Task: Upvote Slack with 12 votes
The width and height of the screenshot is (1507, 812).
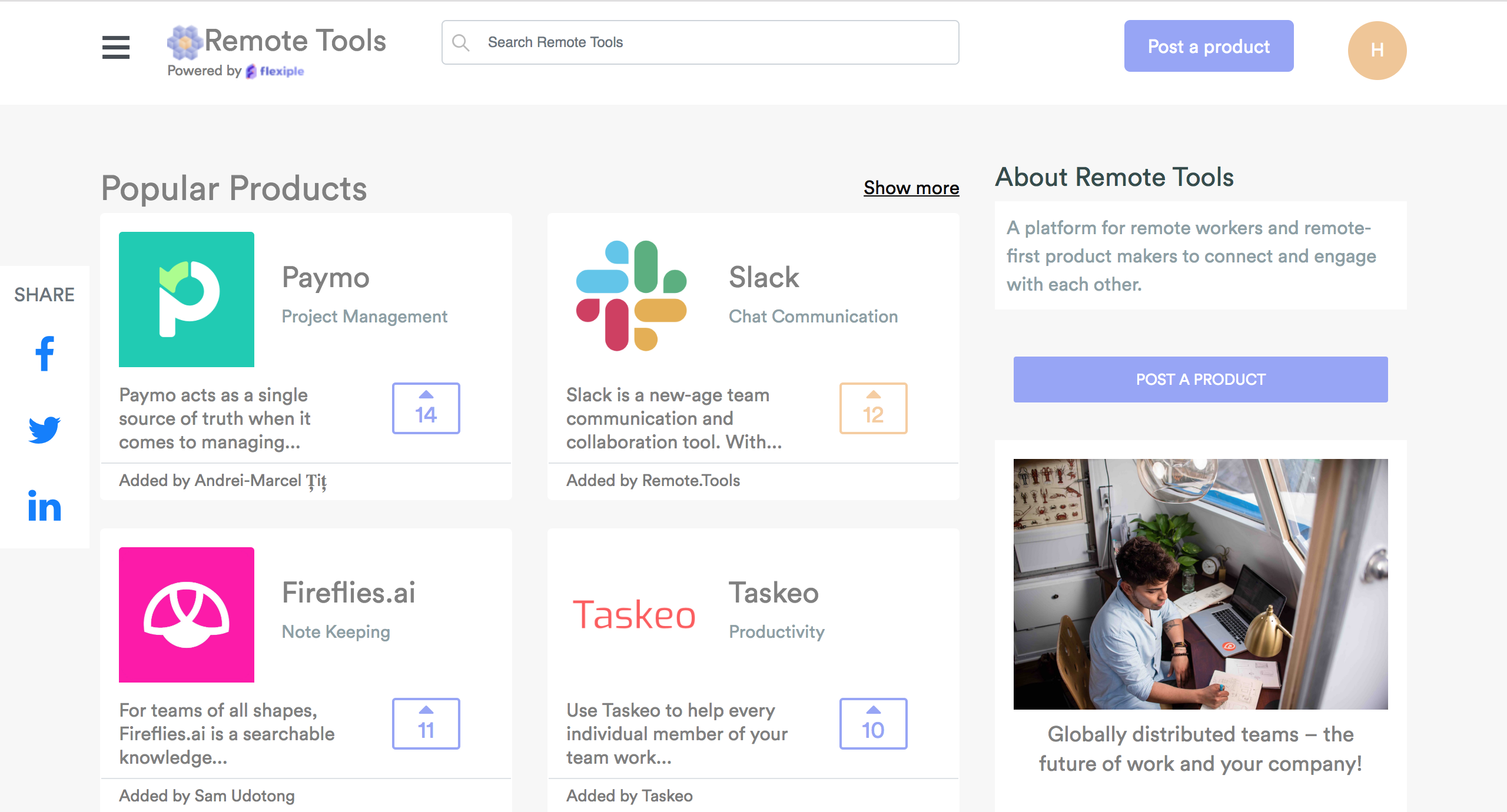Action: pos(873,408)
